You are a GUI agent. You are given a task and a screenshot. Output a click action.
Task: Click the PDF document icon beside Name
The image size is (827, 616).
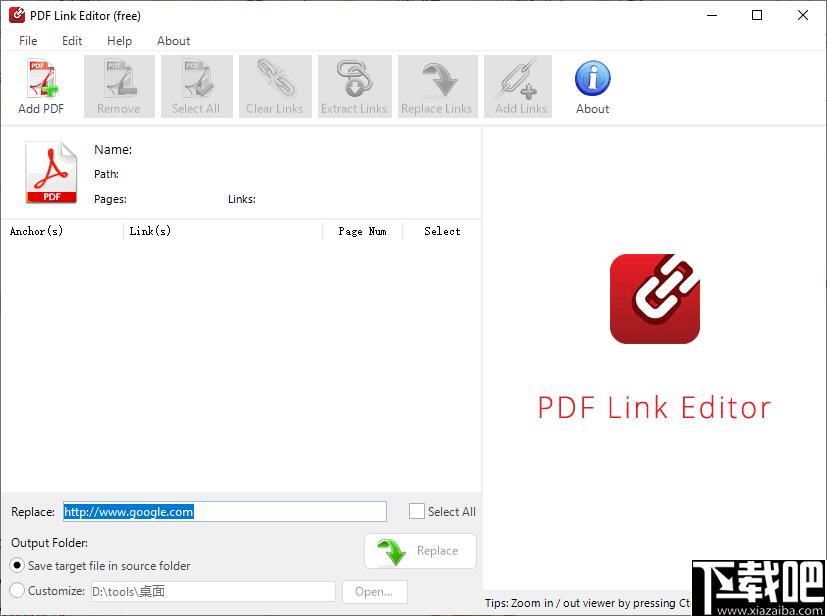click(x=51, y=172)
